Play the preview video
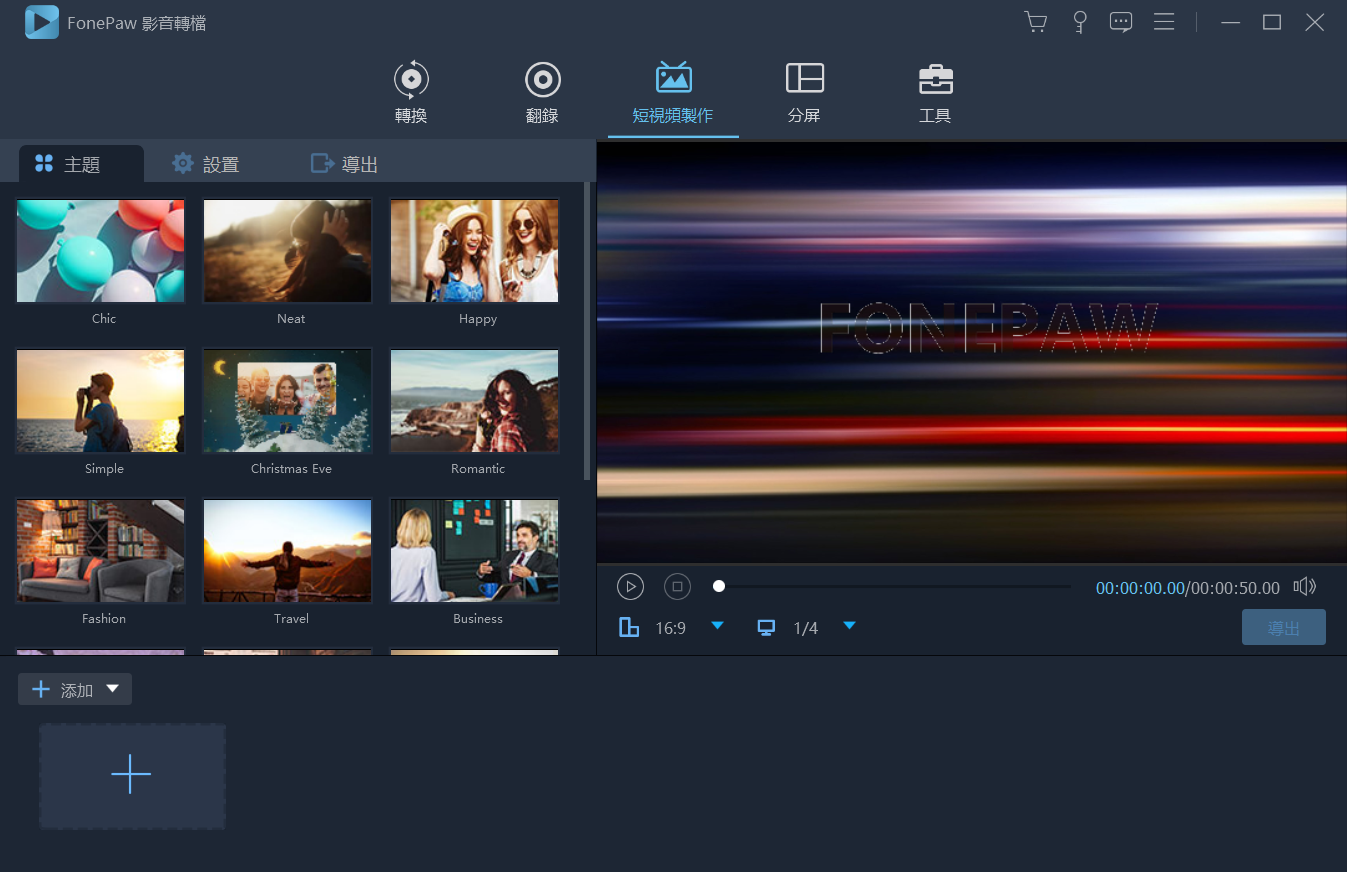 630,587
